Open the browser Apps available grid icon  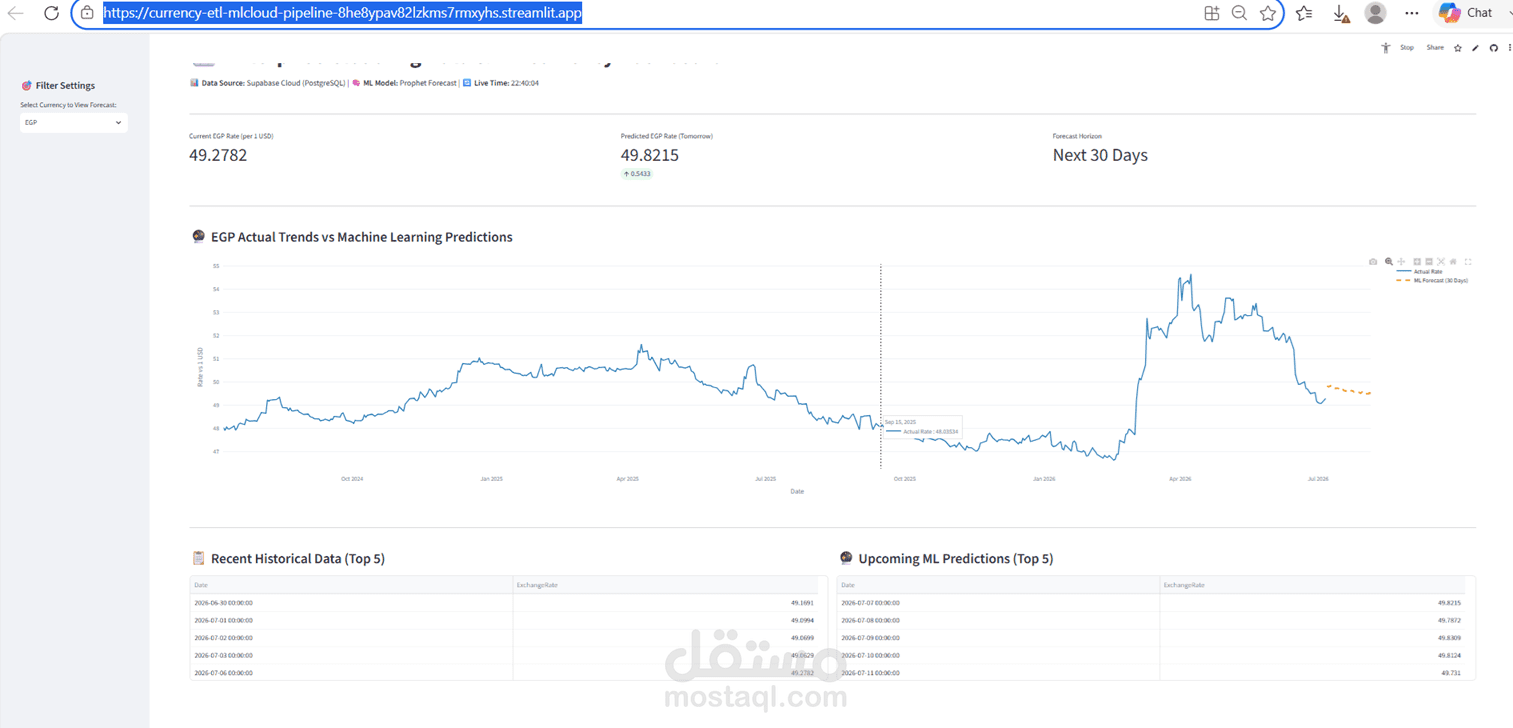pos(1211,13)
